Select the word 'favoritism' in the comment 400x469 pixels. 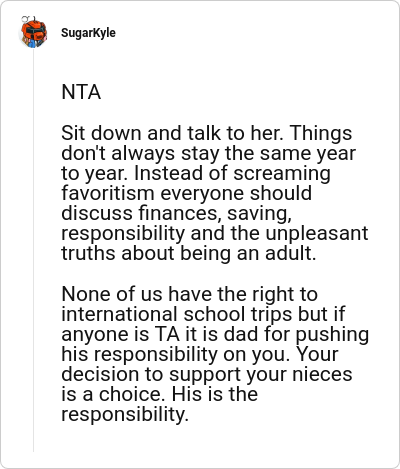coord(108,193)
